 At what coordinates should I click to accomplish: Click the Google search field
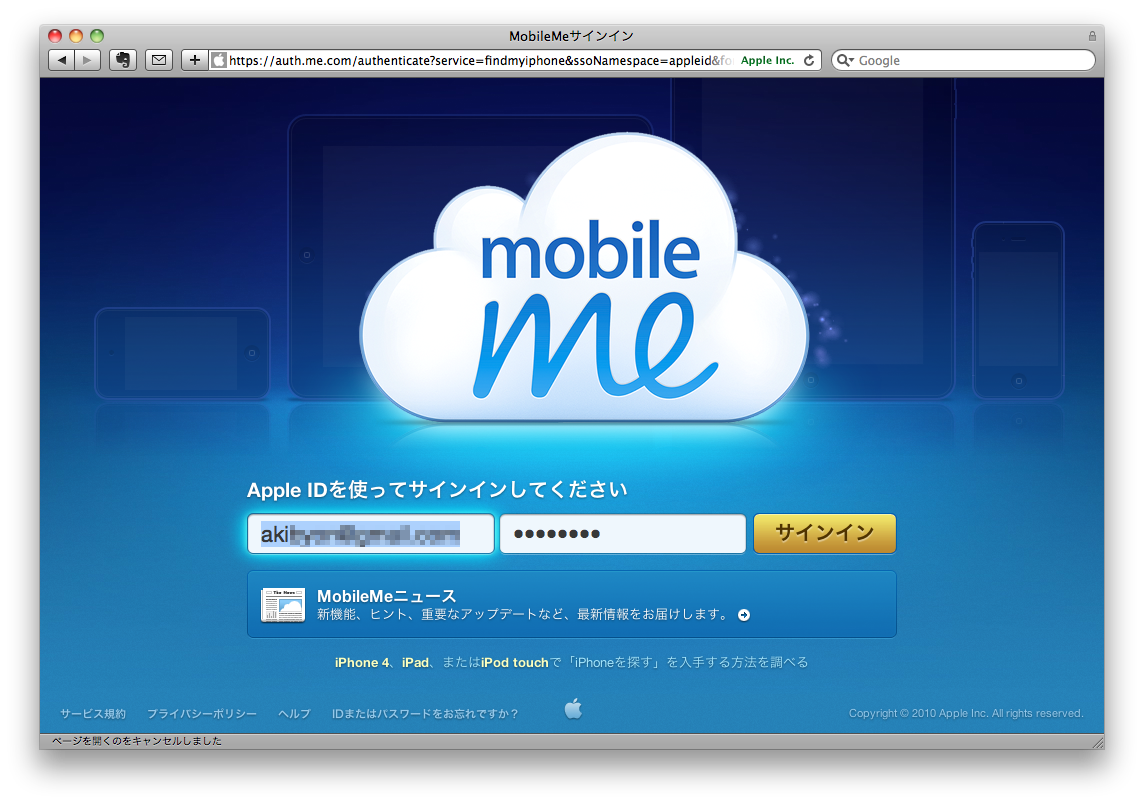[963, 61]
